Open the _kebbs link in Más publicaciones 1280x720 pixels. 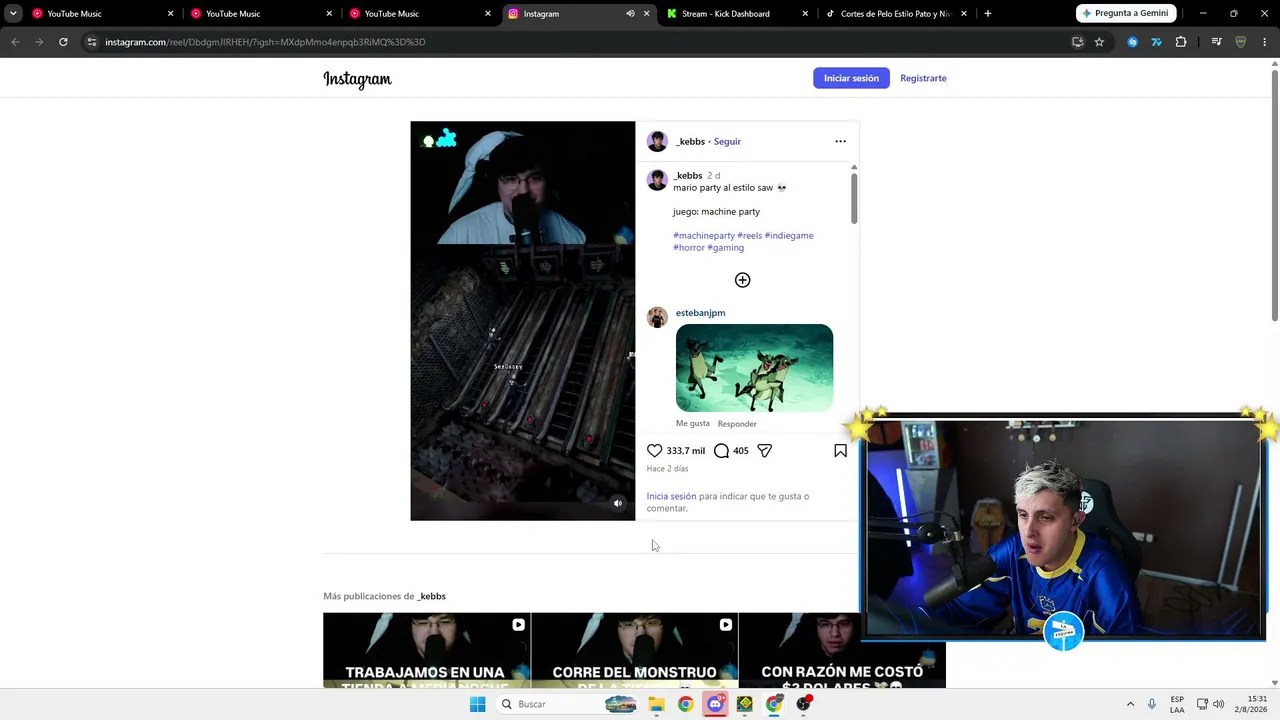coord(431,596)
